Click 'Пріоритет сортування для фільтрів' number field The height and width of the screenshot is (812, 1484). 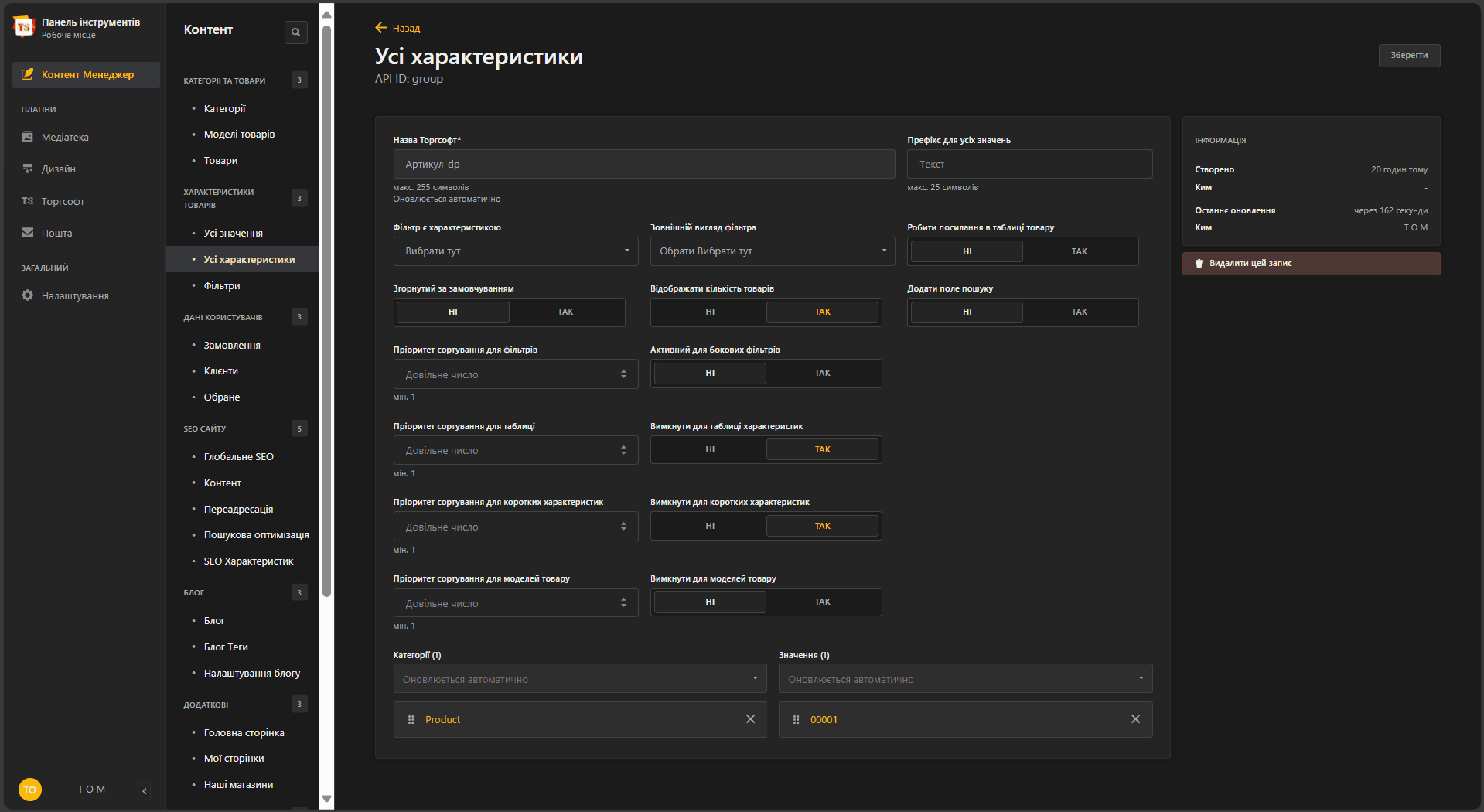516,374
